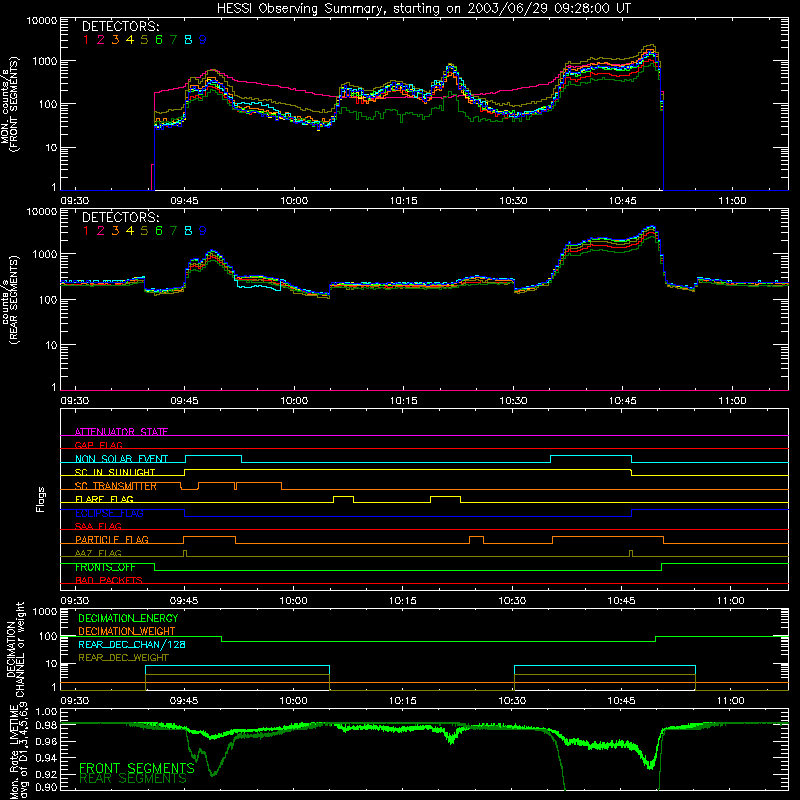Screen dimensions: 800x800
Task: Select detector 5 in front segments legend
Action: tap(144, 40)
